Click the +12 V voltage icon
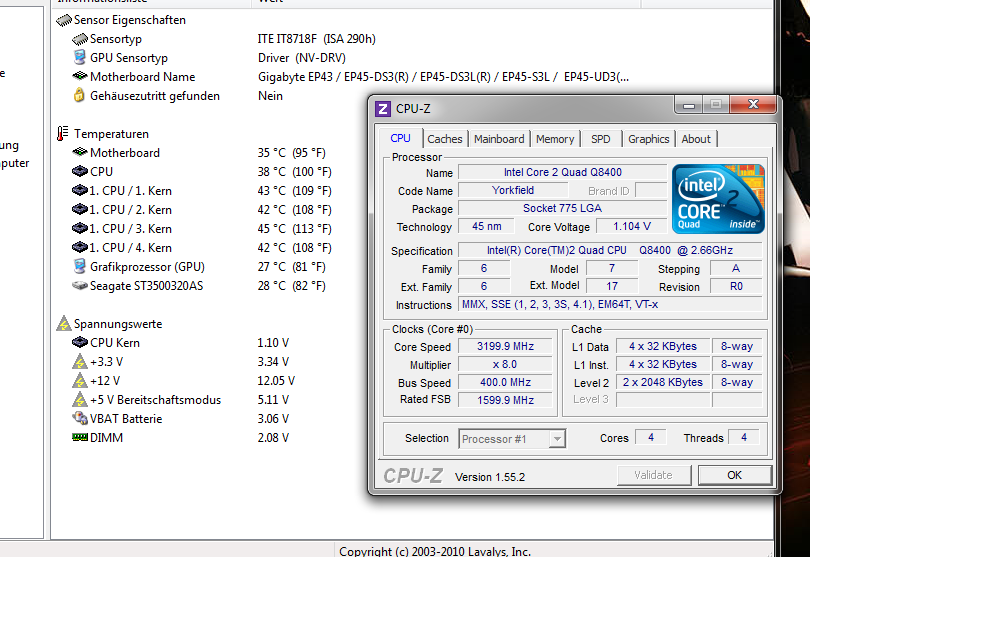 80,381
